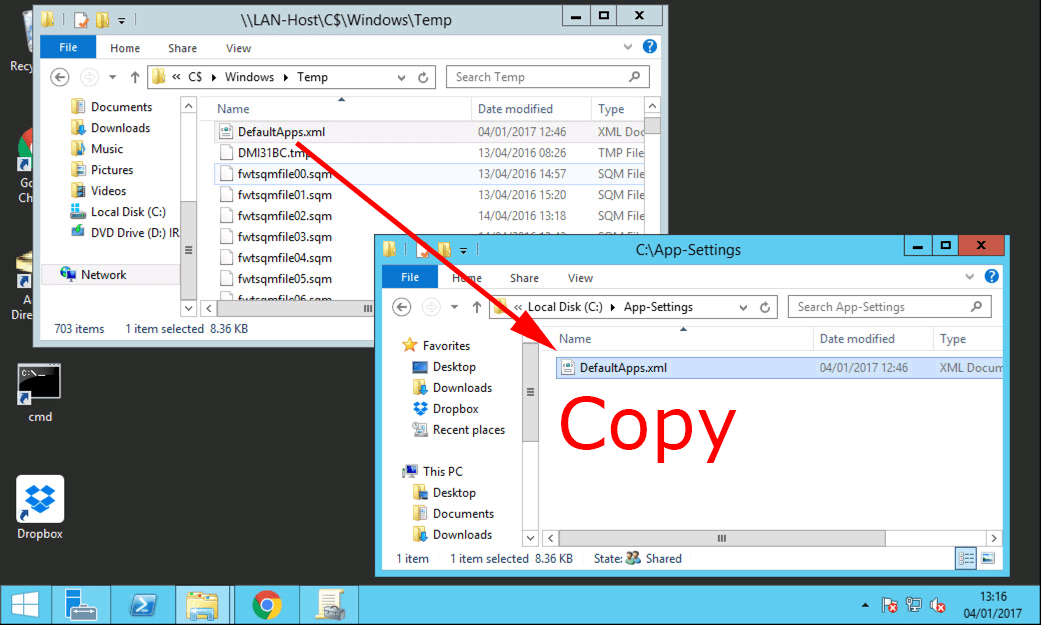Open Google Chrome from the taskbar
The image size is (1041, 625).
(266, 605)
